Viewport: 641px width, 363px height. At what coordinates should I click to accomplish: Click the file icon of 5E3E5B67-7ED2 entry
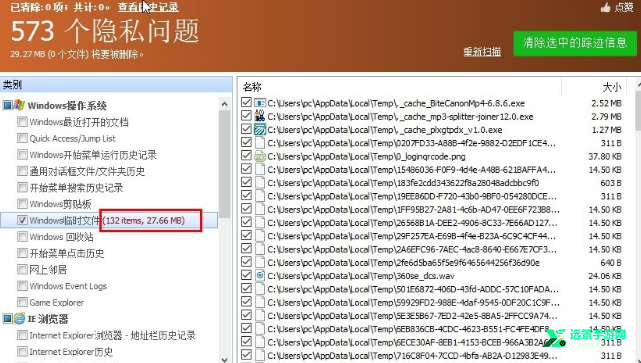[x=260, y=316]
